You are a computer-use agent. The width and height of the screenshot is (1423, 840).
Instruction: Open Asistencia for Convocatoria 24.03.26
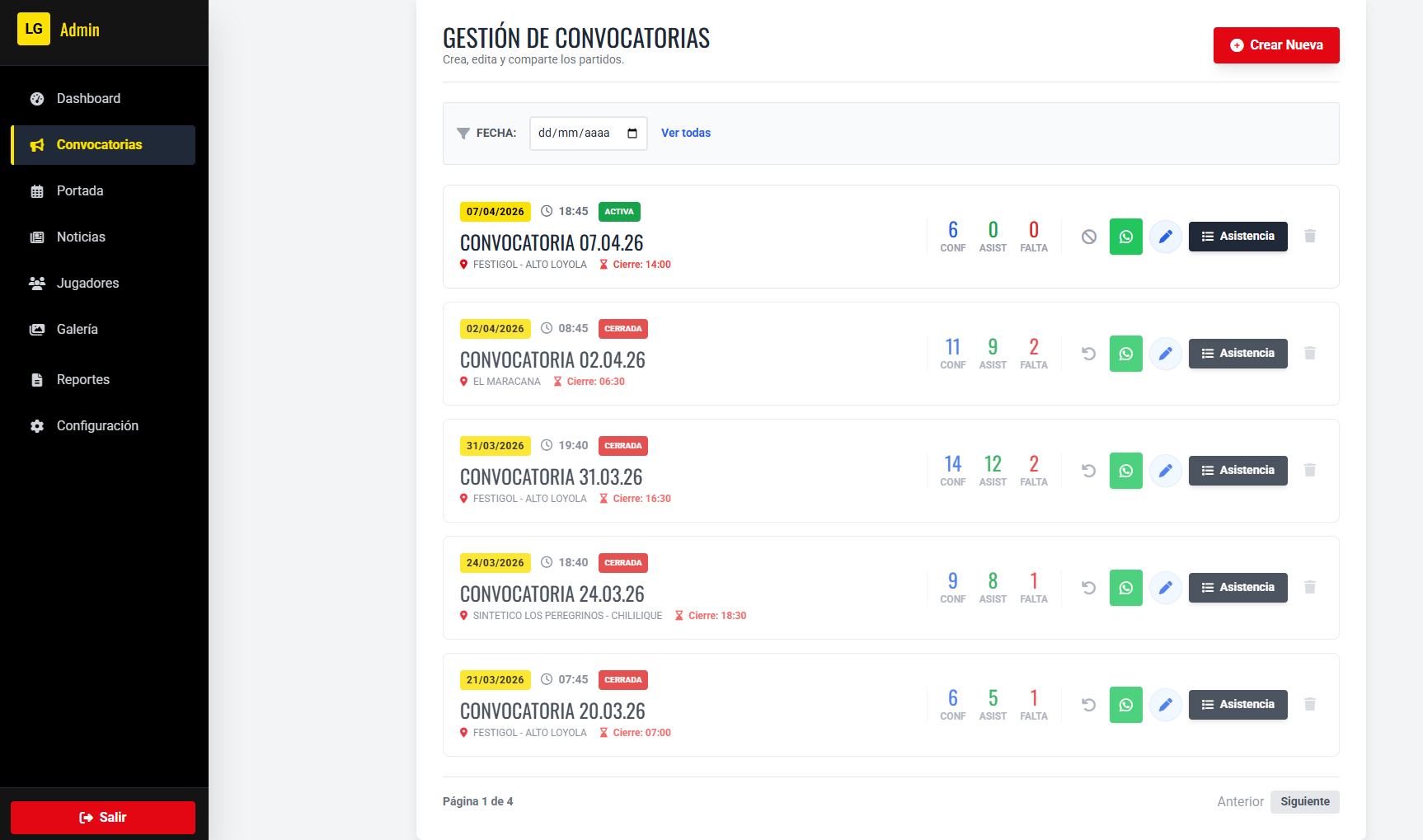point(1237,588)
